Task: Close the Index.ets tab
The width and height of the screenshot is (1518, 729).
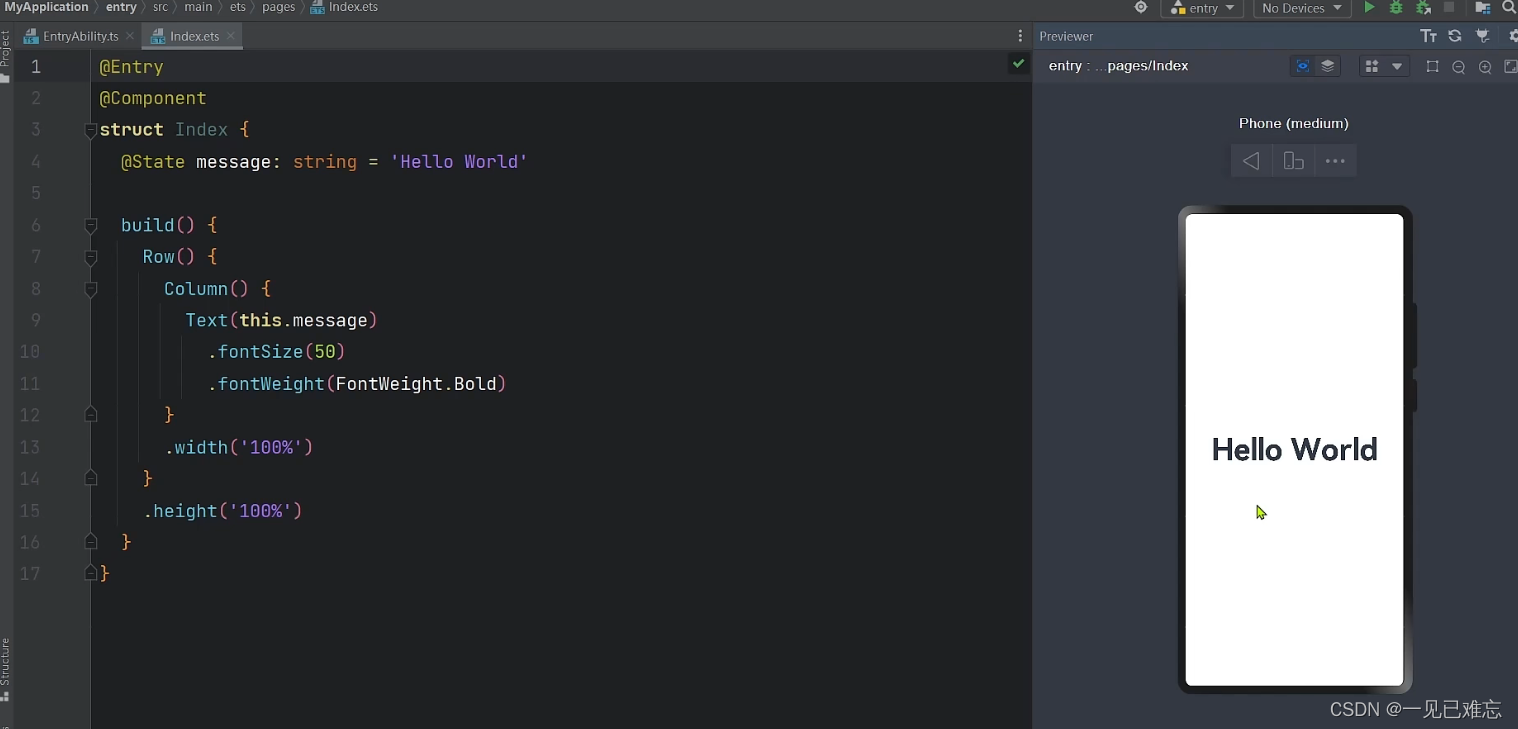Action: (231, 36)
